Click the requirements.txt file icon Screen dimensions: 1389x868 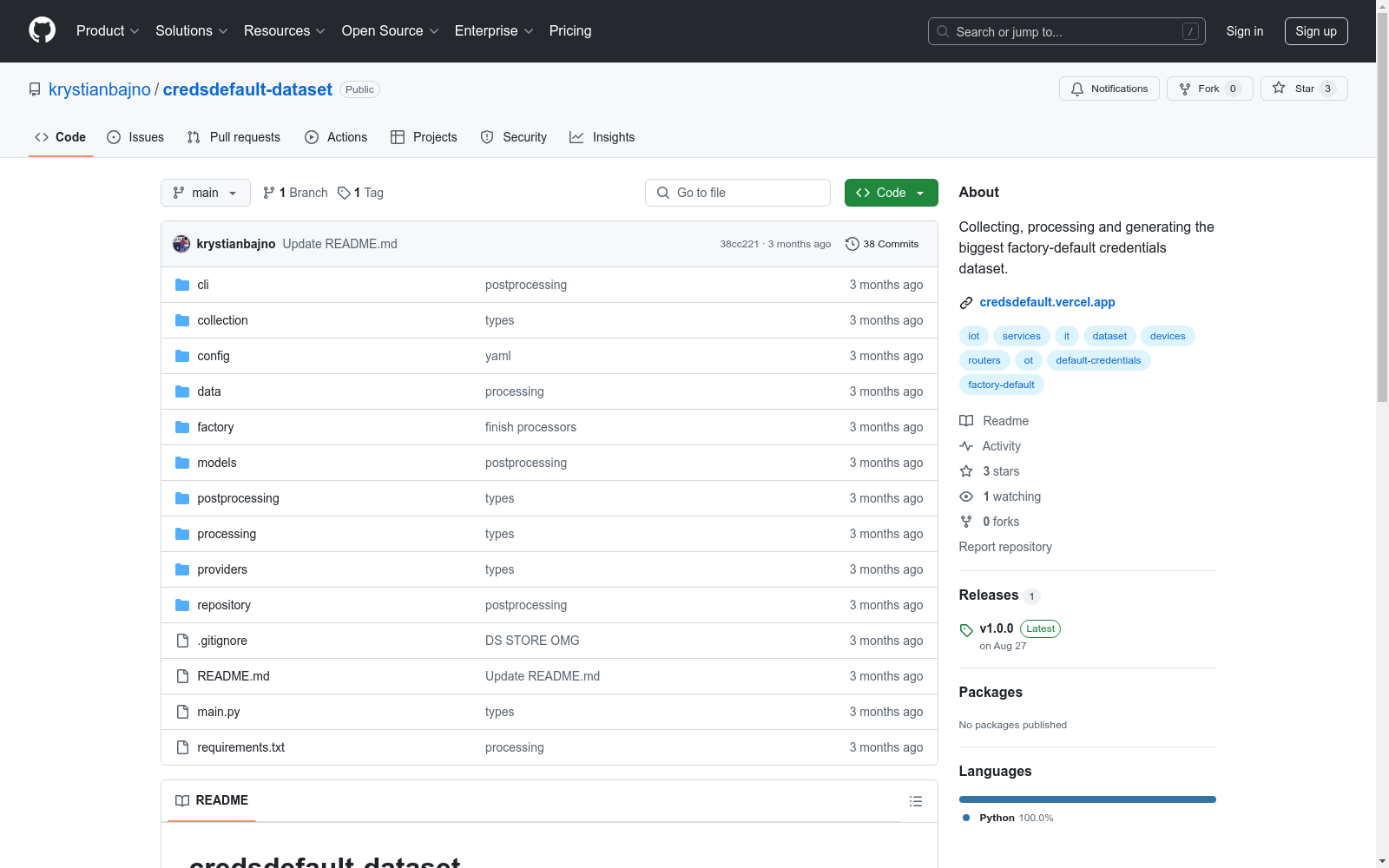click(x=182, y=747)
